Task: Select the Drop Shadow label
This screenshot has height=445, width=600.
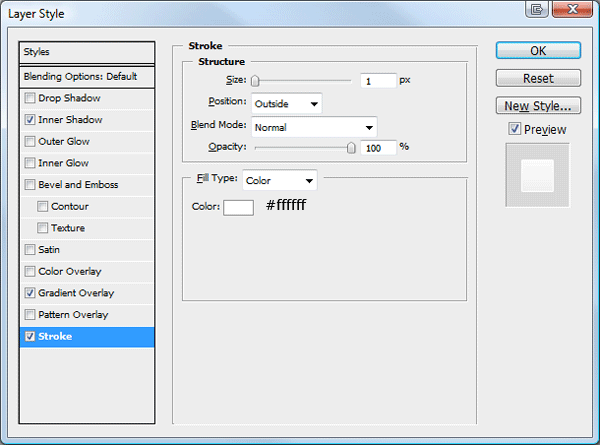Action: [x=69, y=98]
